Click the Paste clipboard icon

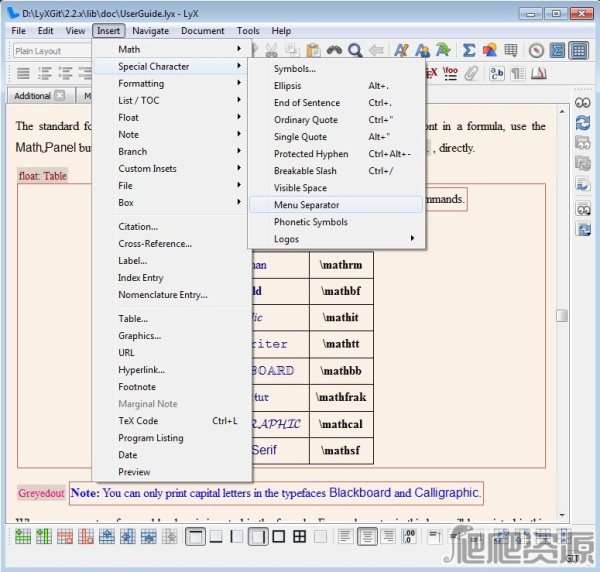[313, 51]
